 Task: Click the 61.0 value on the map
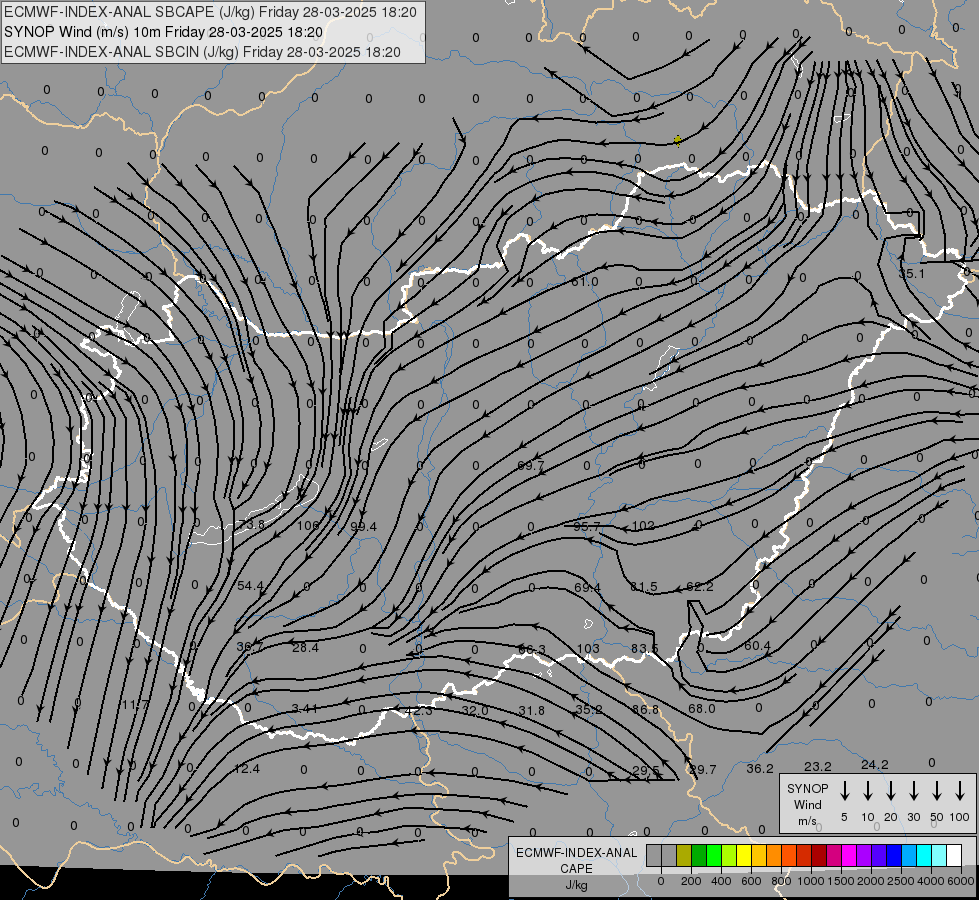click(585, 282)
